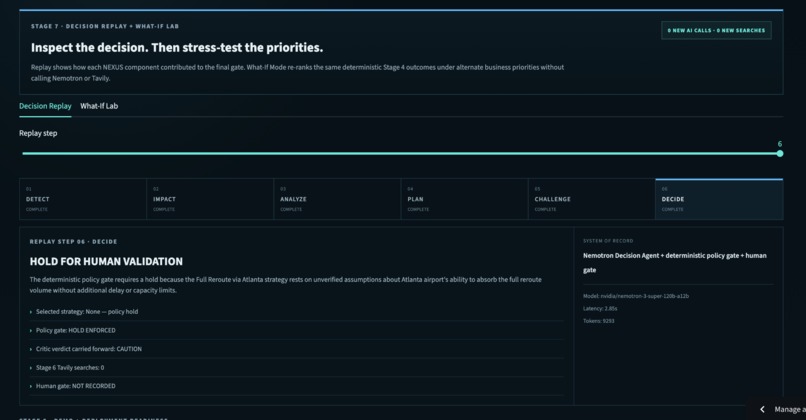
Task: Expand the Selected strategy row chevron
Action: 31,312
